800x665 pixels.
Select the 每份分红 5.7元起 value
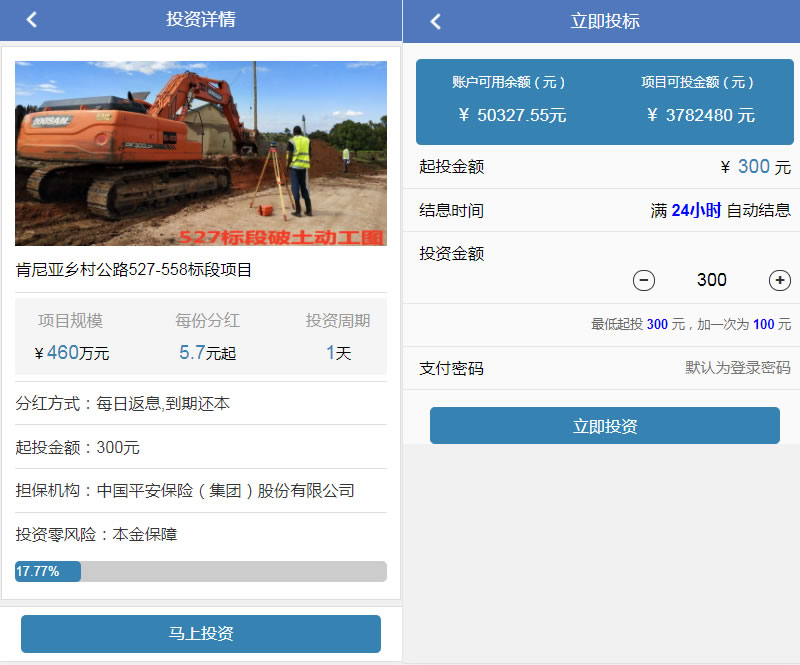[207, 353]
